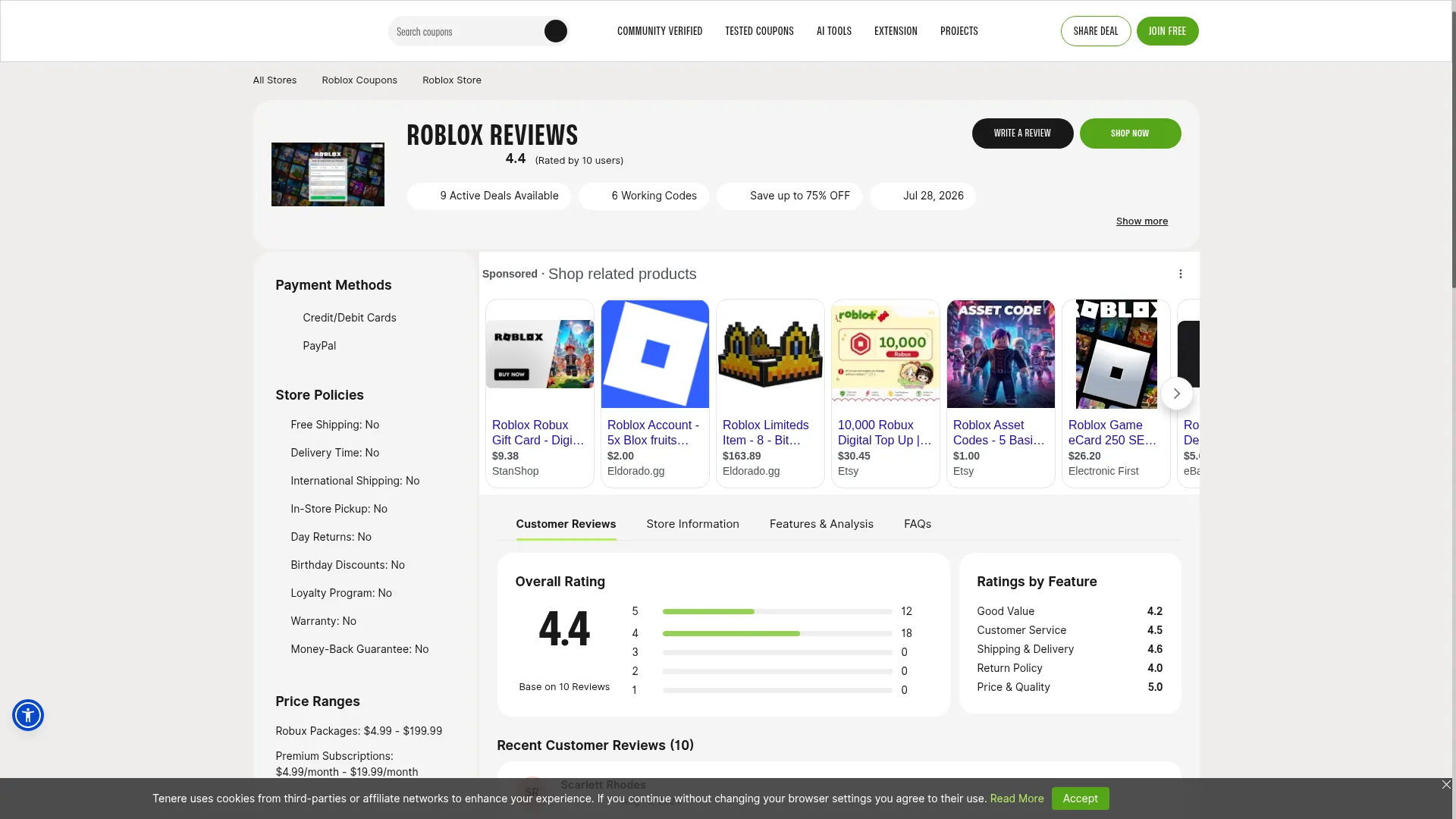Click the 5-star rating bar

777,611
